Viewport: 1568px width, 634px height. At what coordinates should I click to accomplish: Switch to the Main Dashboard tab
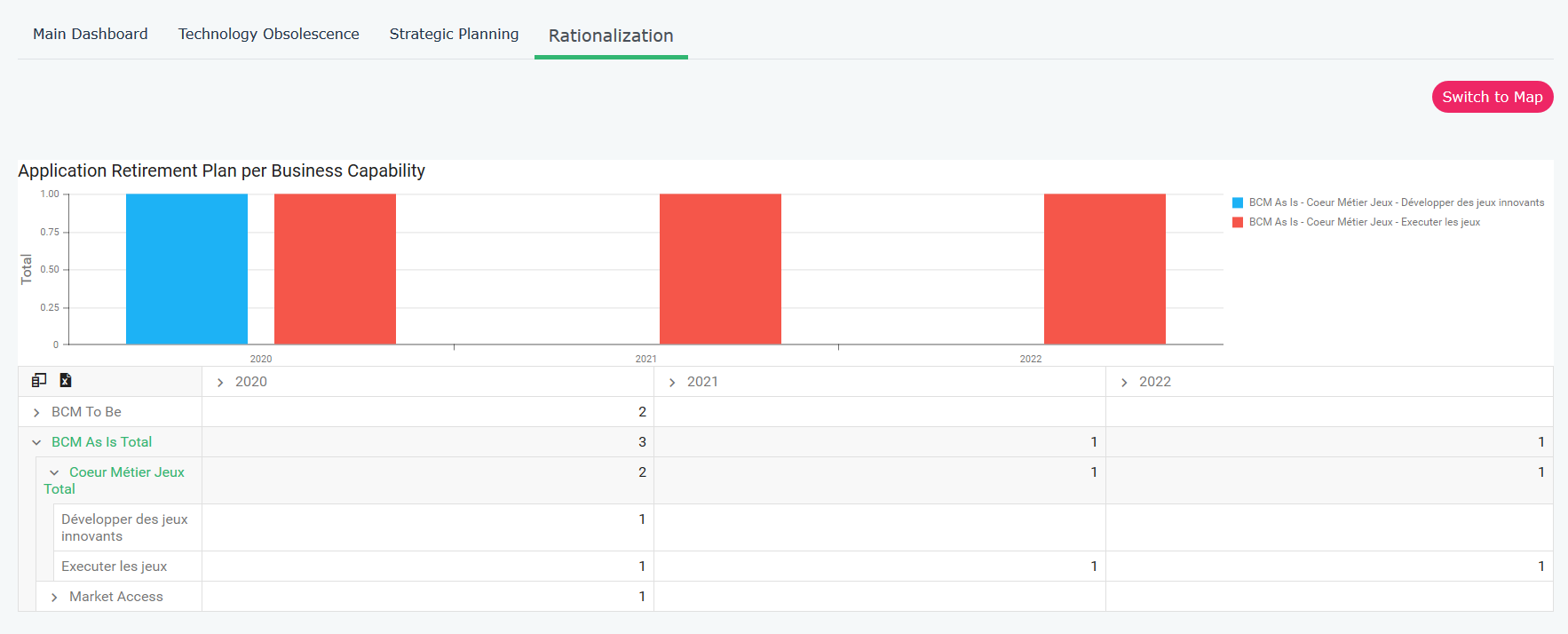91,34
